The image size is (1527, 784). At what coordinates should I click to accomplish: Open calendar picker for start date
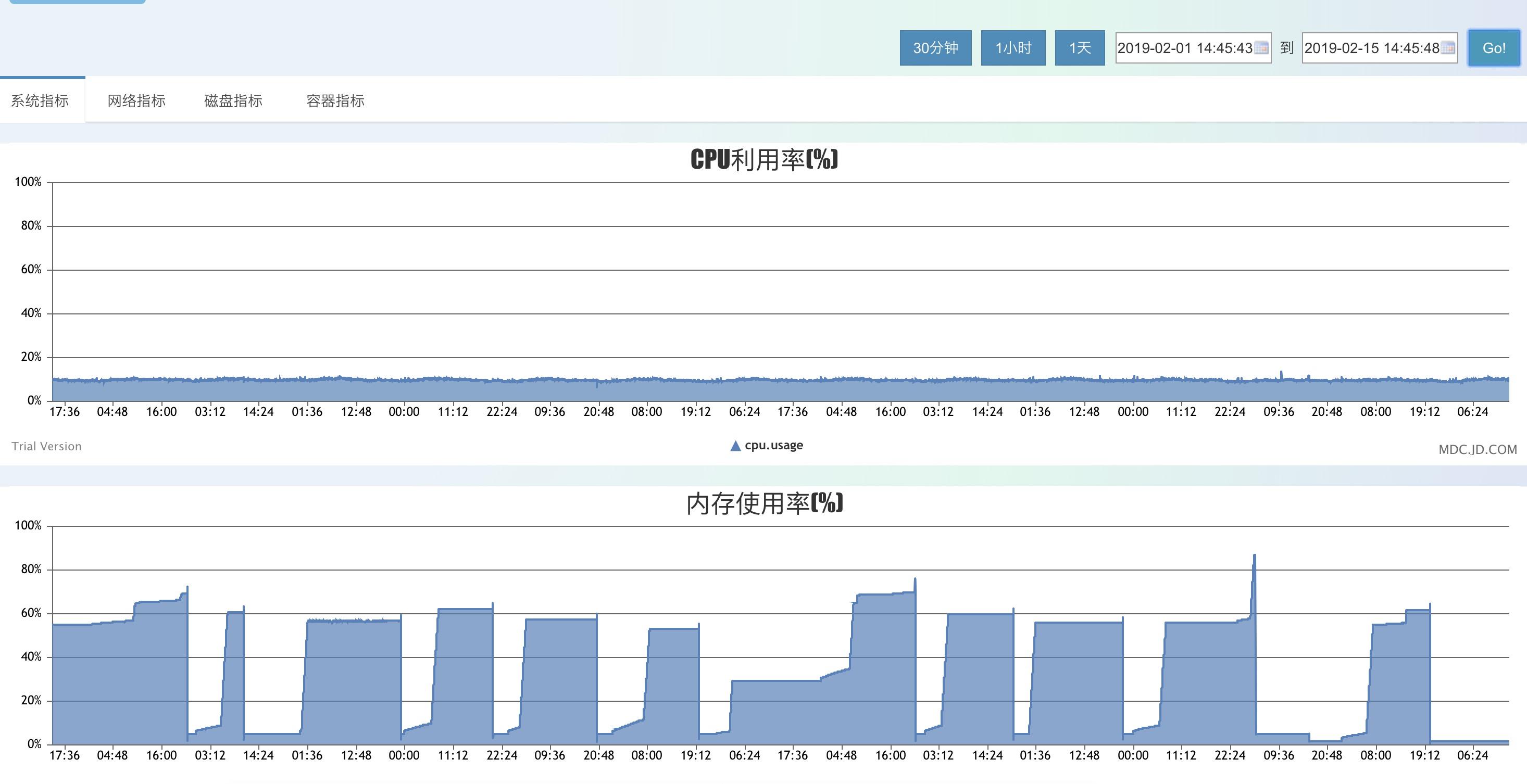pyautogui.click(x=1261, y=48)
